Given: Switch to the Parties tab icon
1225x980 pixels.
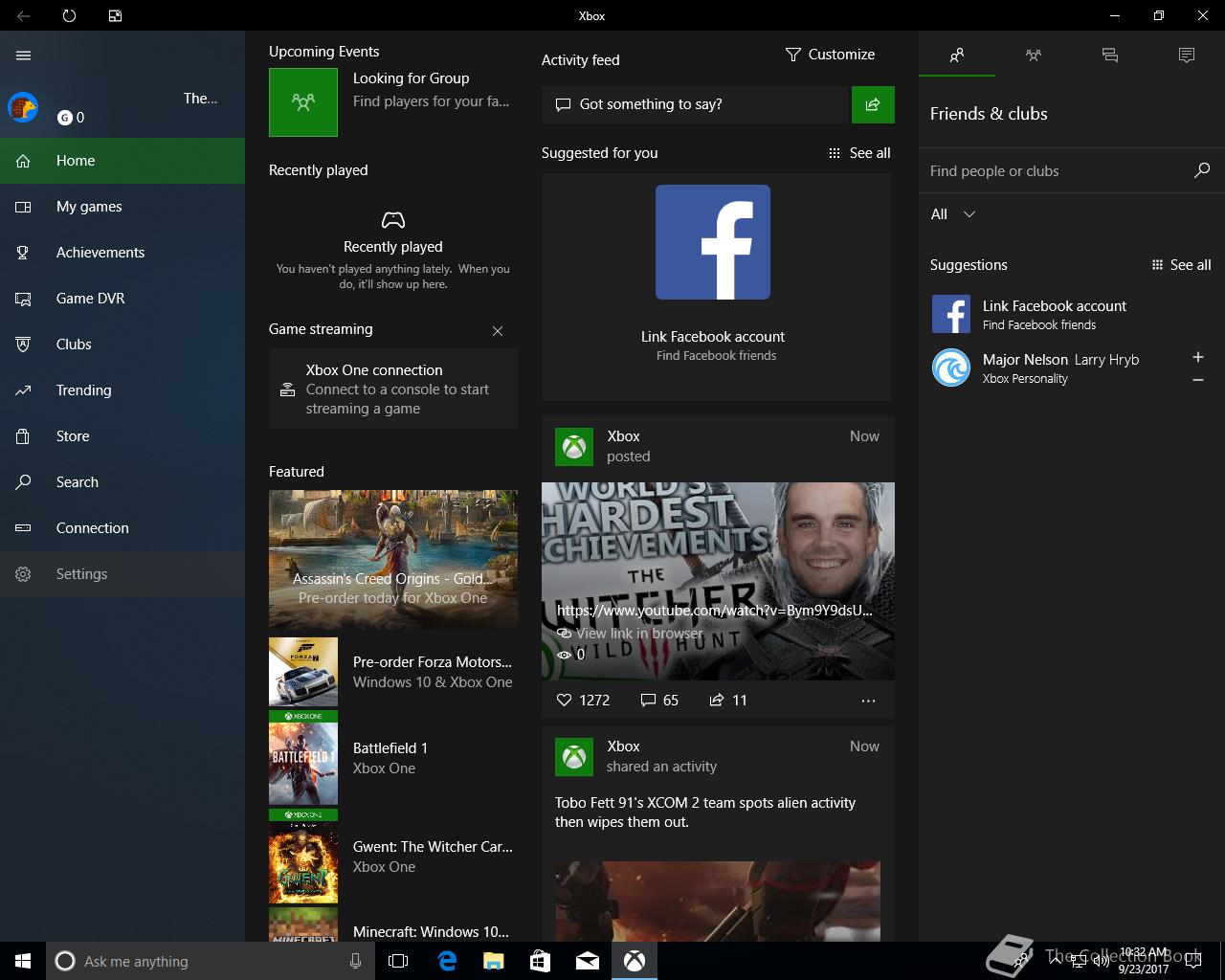Looking at the screenshot, I should [1034, 56].
